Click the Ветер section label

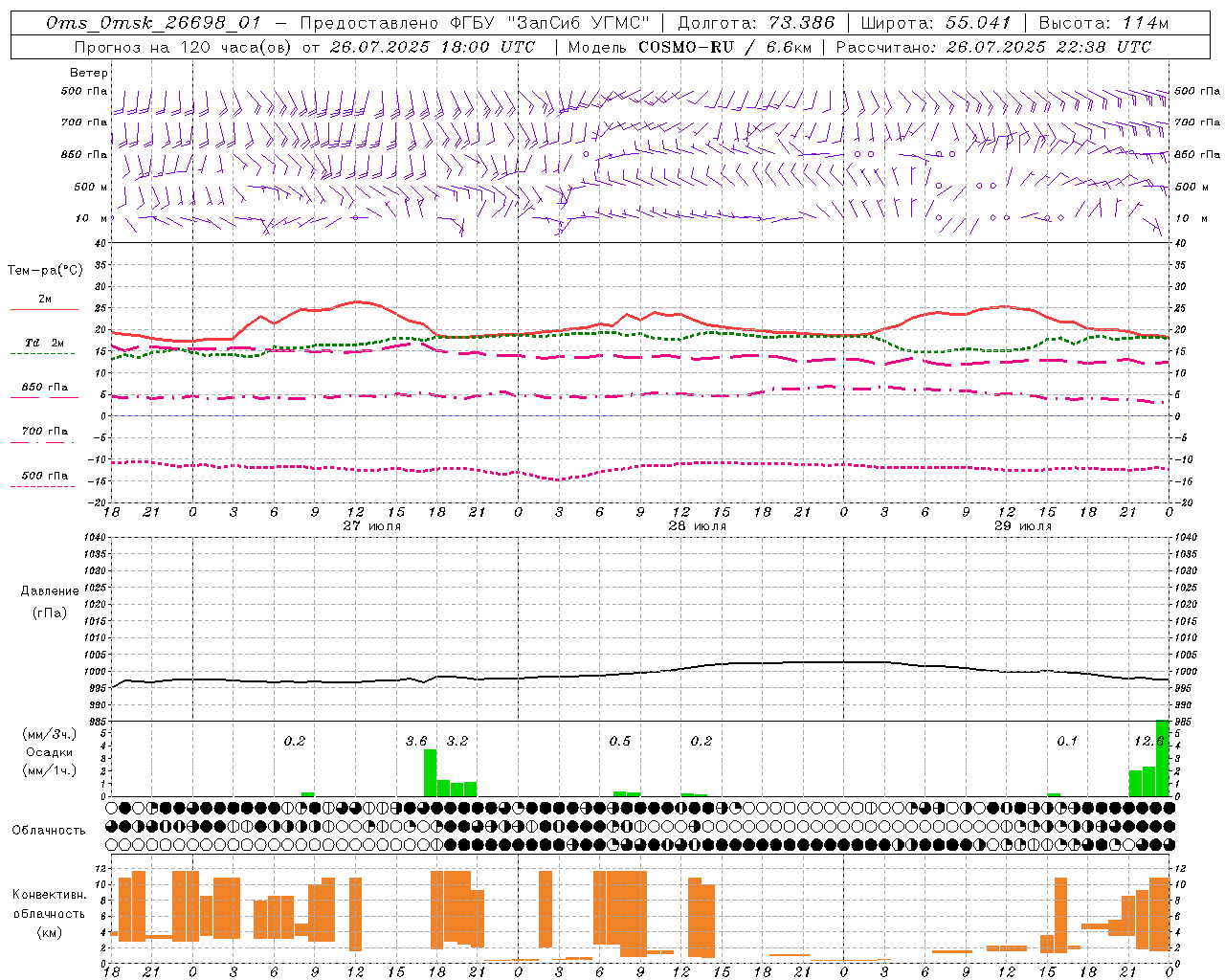coord(89,73)
